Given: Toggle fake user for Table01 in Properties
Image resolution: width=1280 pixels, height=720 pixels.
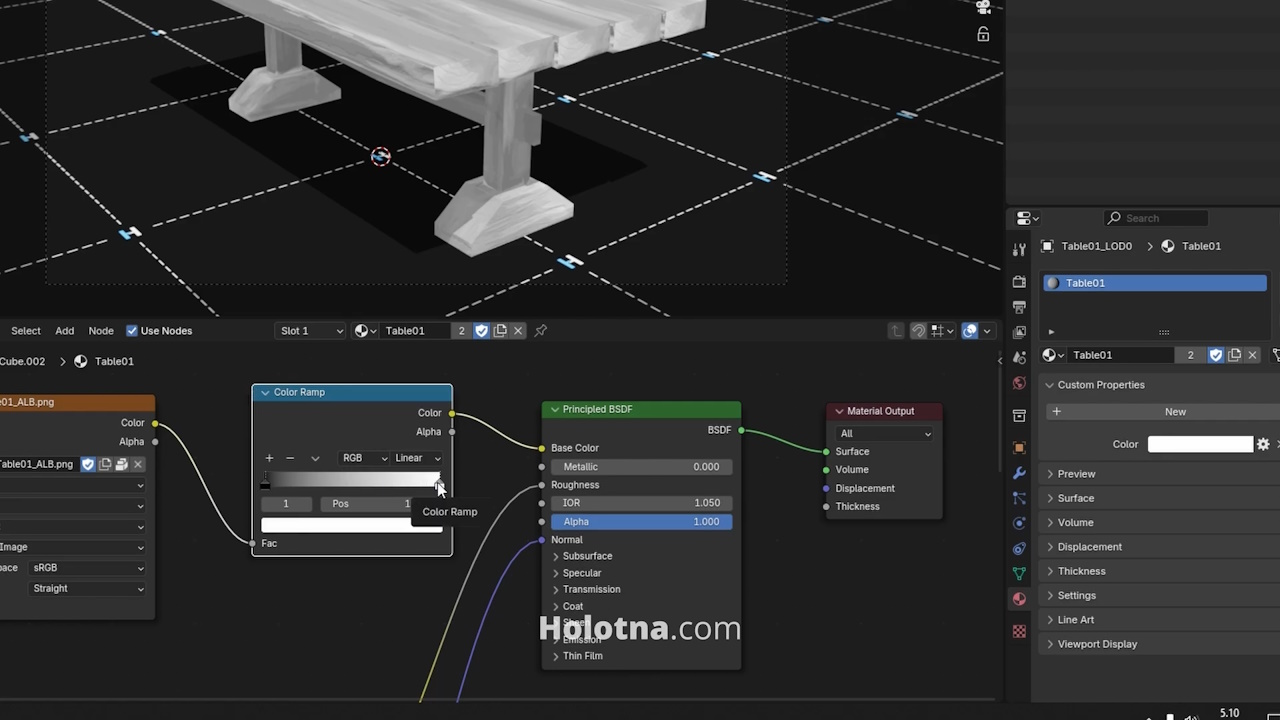Looking at the screenshot, I should 1216,355.
